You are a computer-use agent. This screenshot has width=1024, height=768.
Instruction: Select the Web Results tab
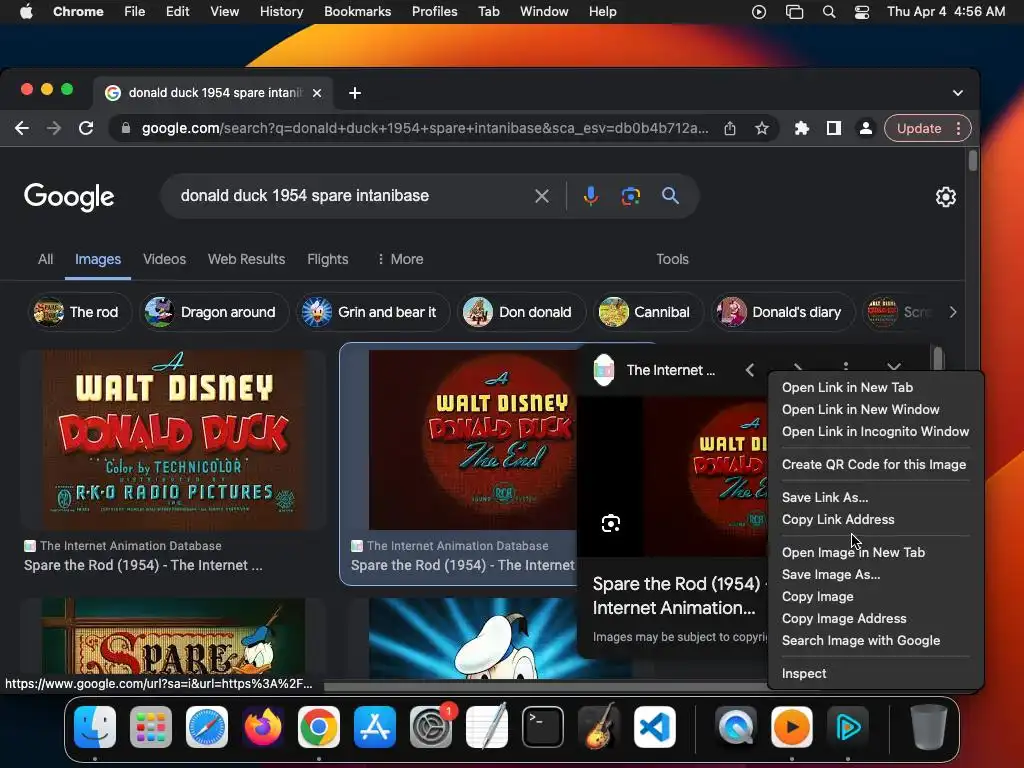coord(246,259)
